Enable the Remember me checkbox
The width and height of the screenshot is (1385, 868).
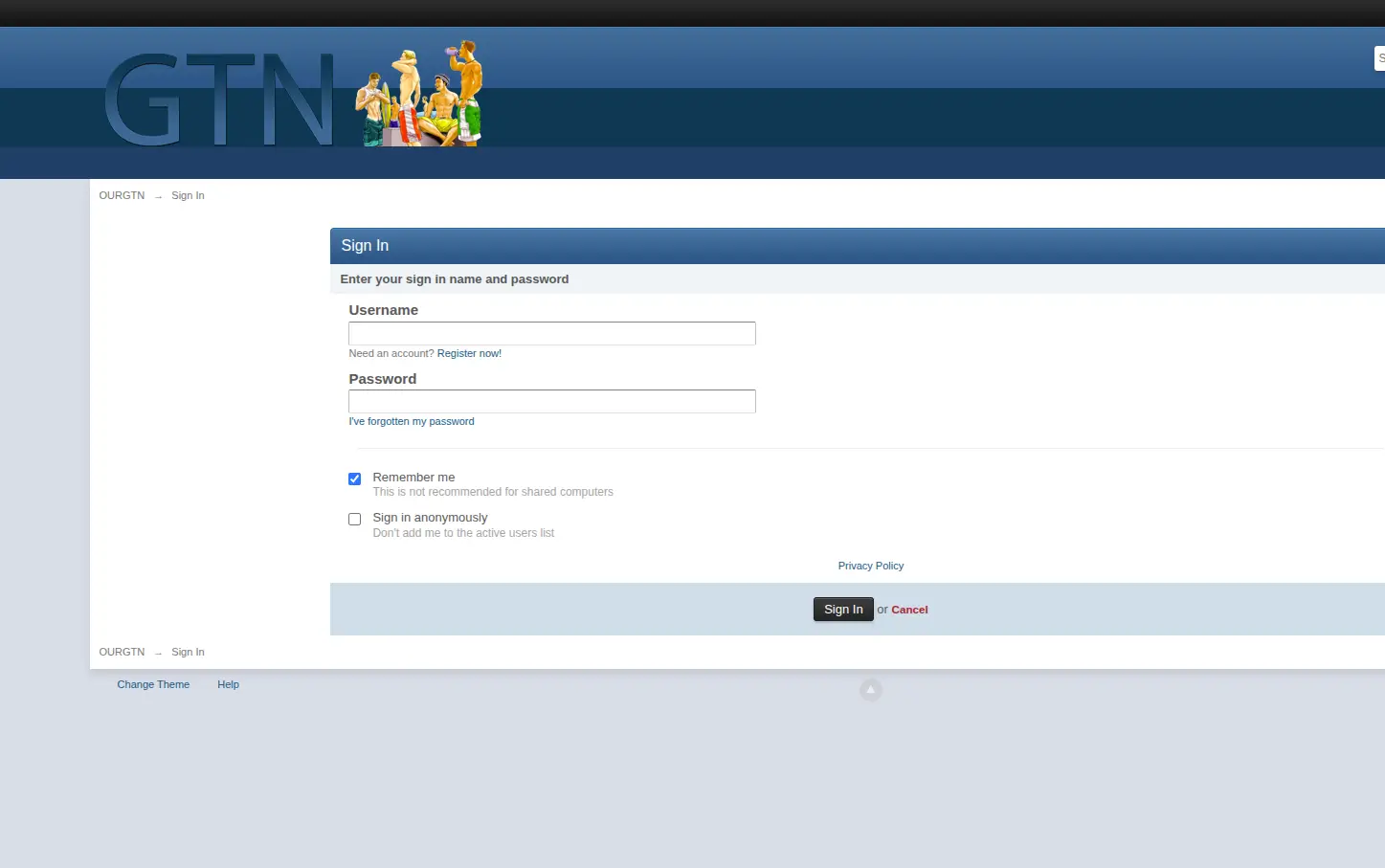[354, 479]
